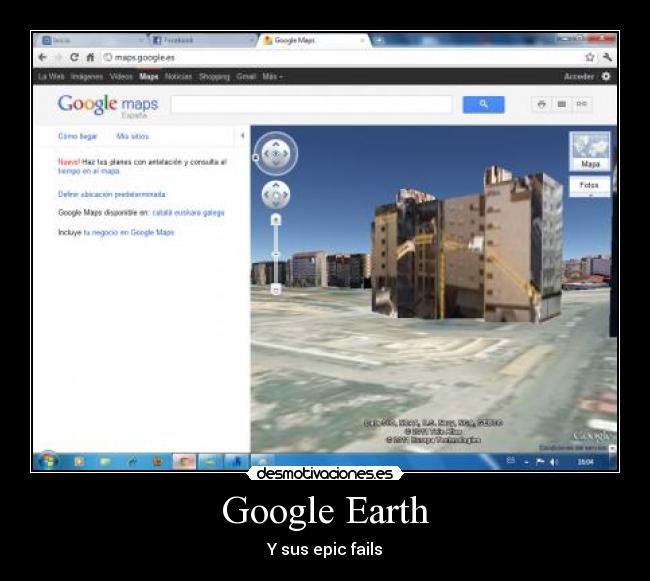Click the browser back arrow

42,57
